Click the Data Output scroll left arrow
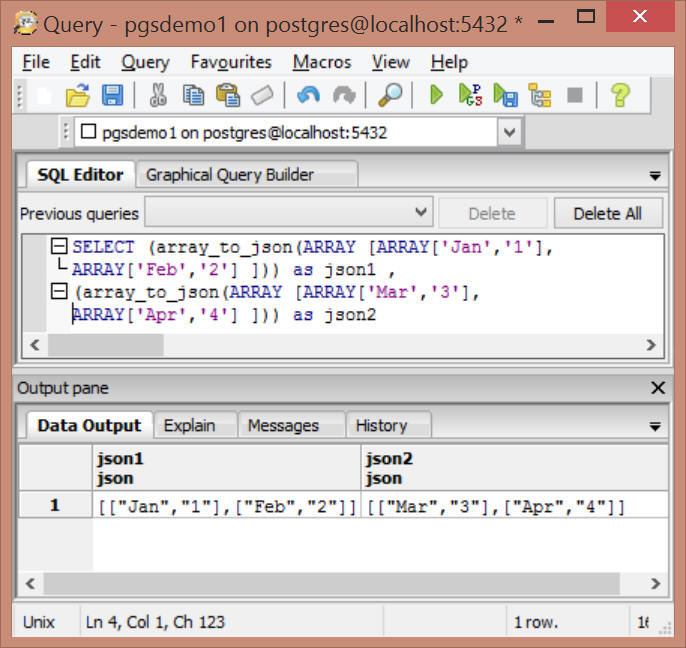Screen dimensions: 686x648 coord(30,583)
